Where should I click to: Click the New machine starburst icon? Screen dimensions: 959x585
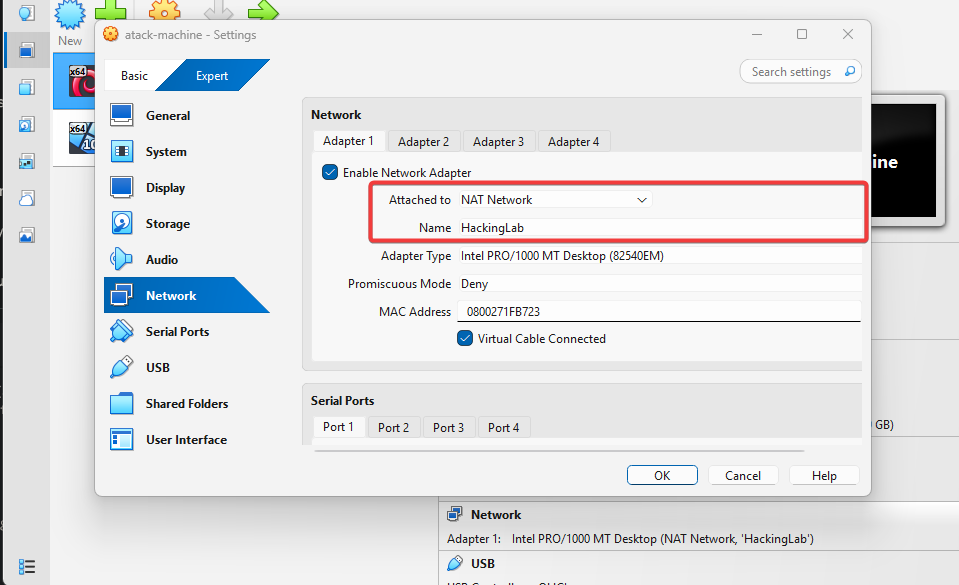coord(70,13)
